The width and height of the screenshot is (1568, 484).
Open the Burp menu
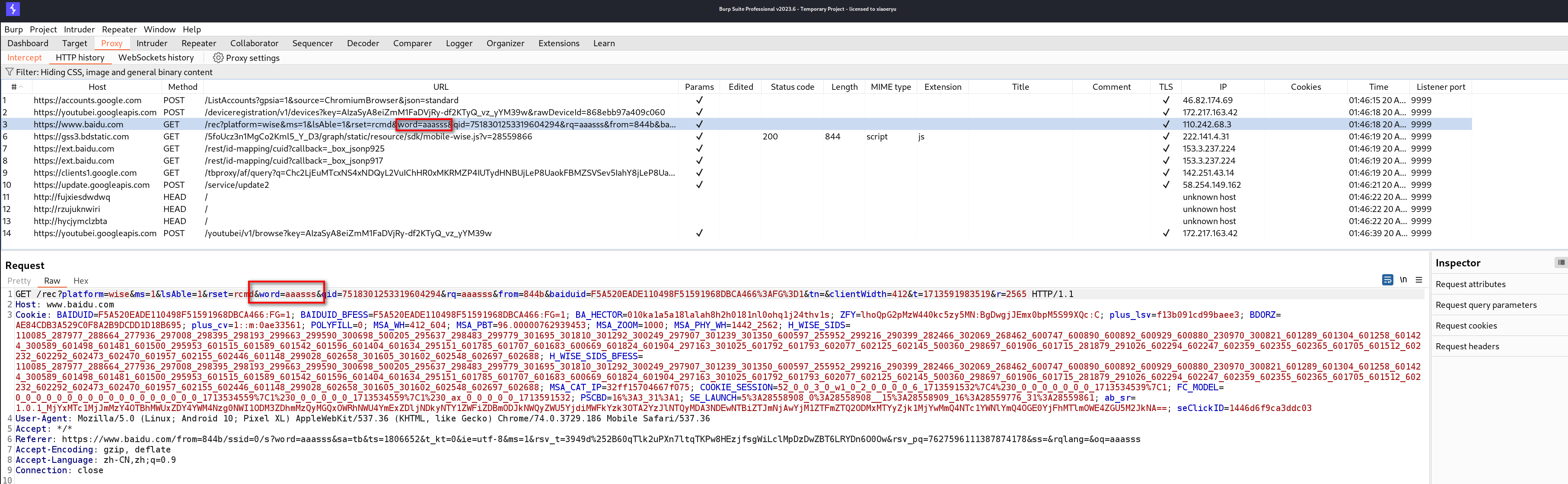(x=13, y=29)
